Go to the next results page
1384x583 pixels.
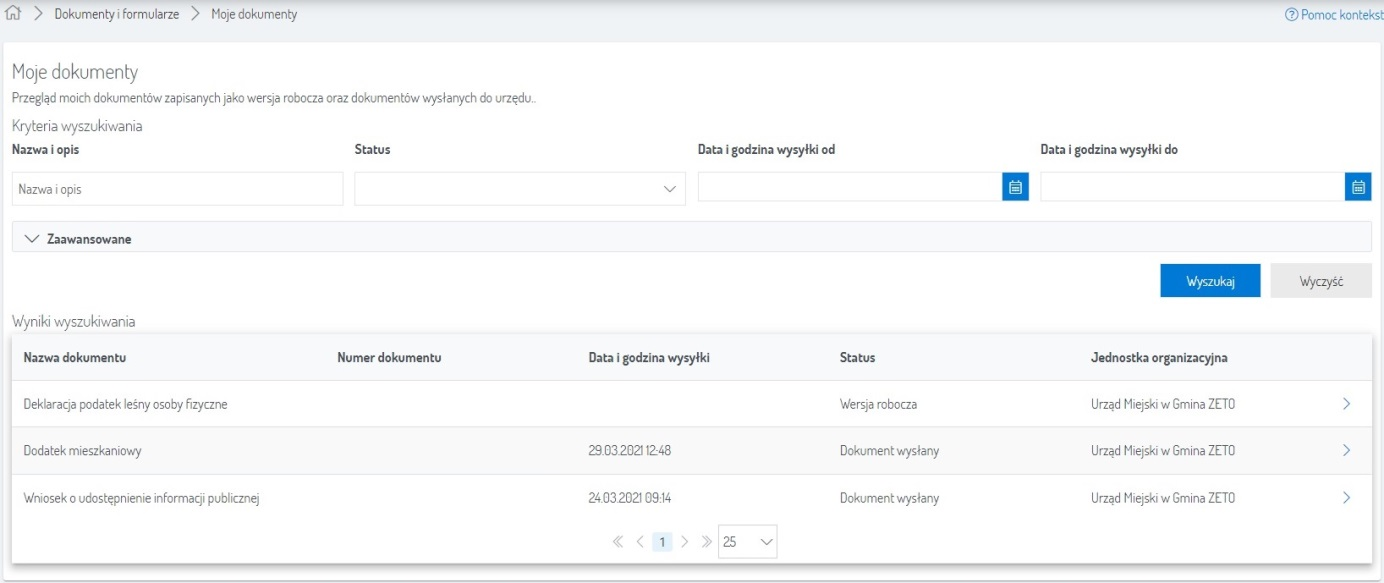click(x=685, y=542)
